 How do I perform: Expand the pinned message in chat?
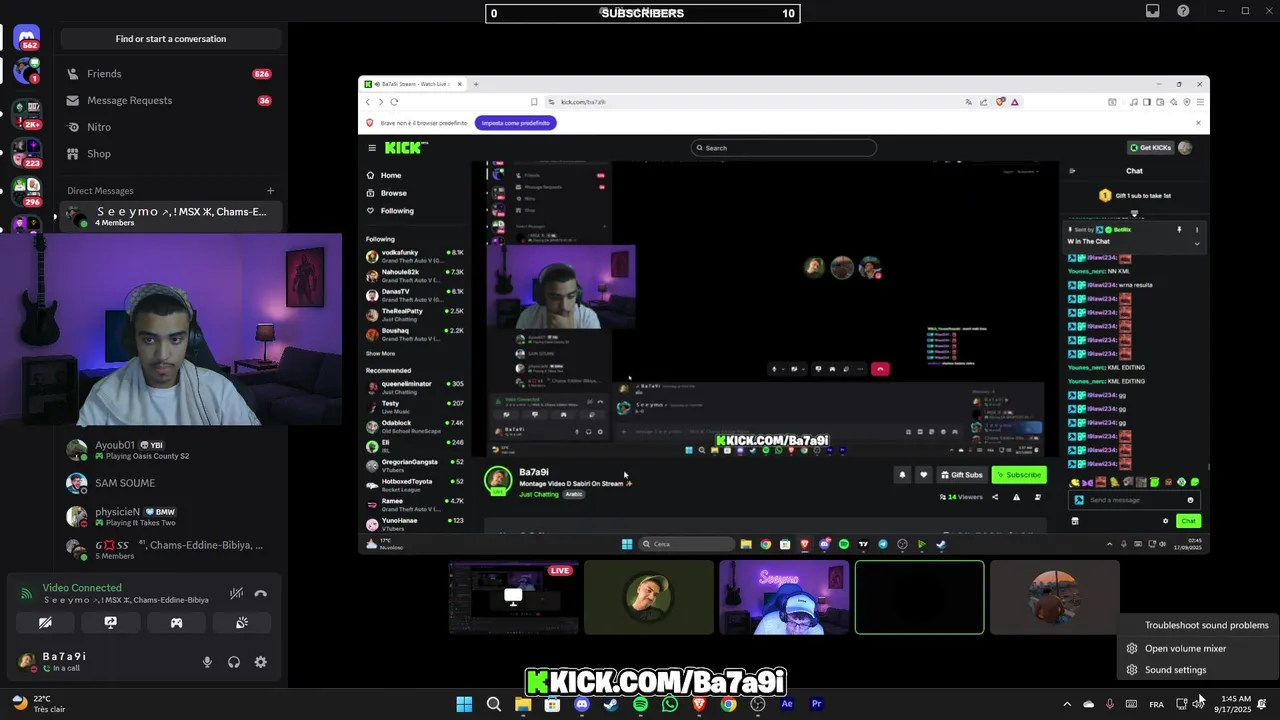point(1197,243)
